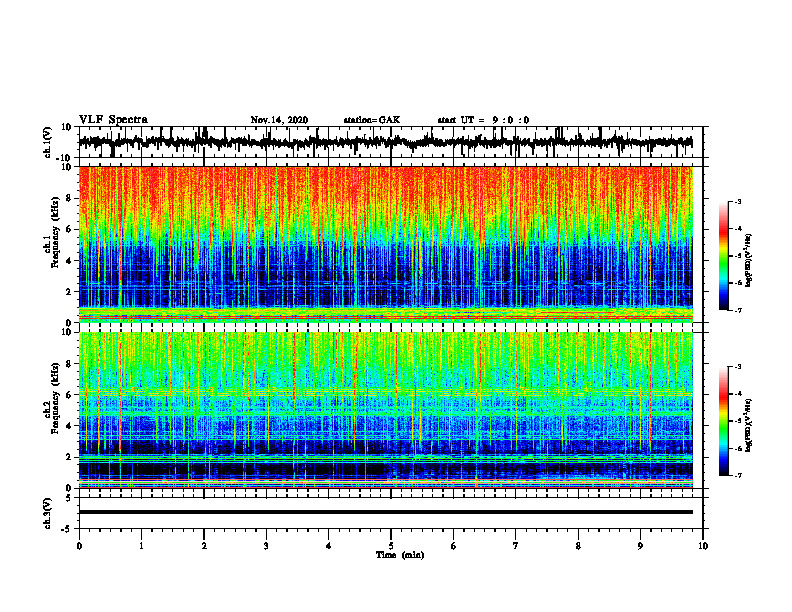Click tick label '10' on the Time axis
Viewport: 792px width, 612px height.
click(703, 546)
